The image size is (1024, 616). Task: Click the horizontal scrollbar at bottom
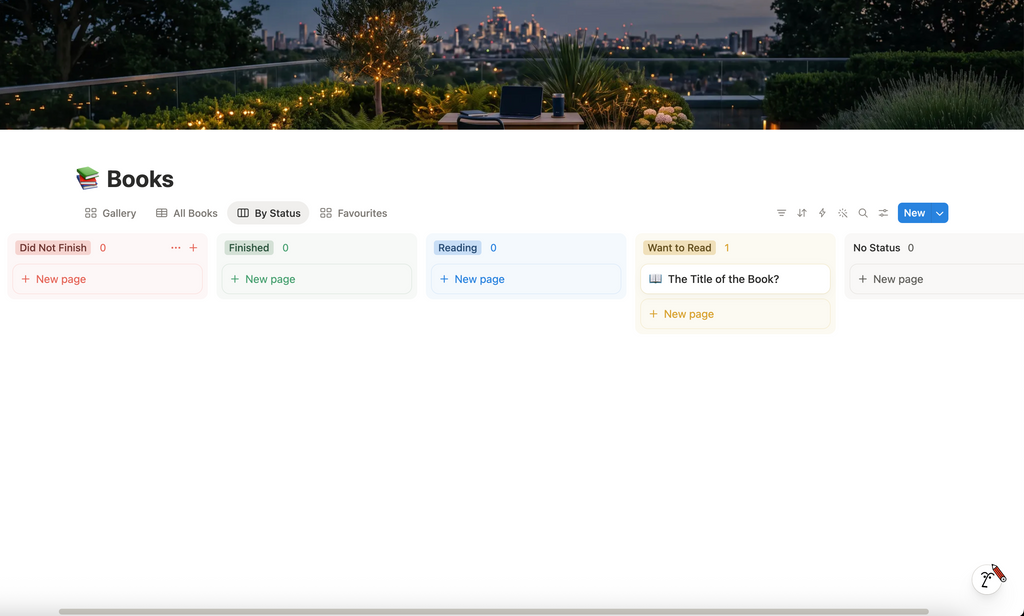494,611
